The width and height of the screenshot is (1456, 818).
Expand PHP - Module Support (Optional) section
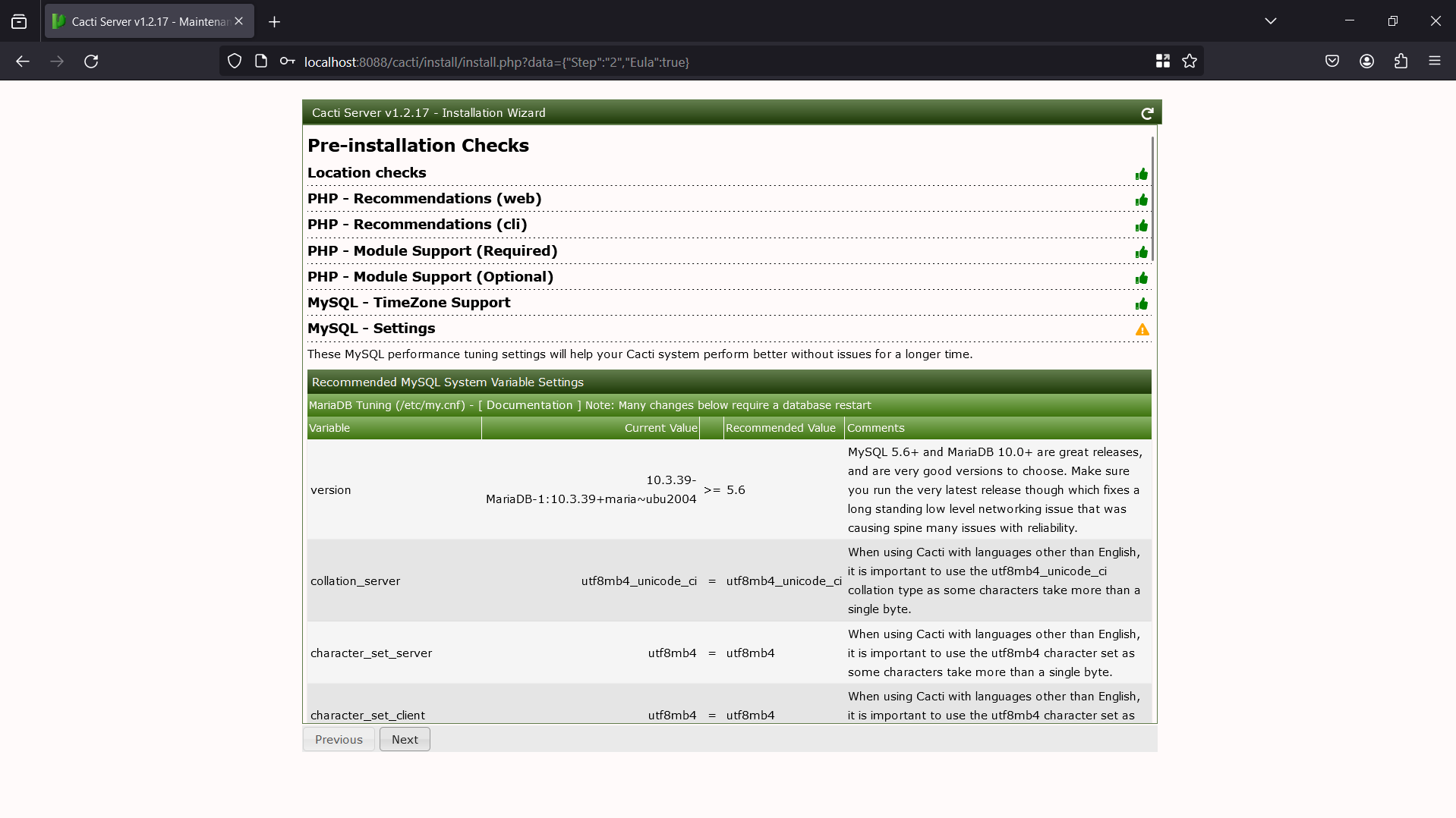pos(430,277)
